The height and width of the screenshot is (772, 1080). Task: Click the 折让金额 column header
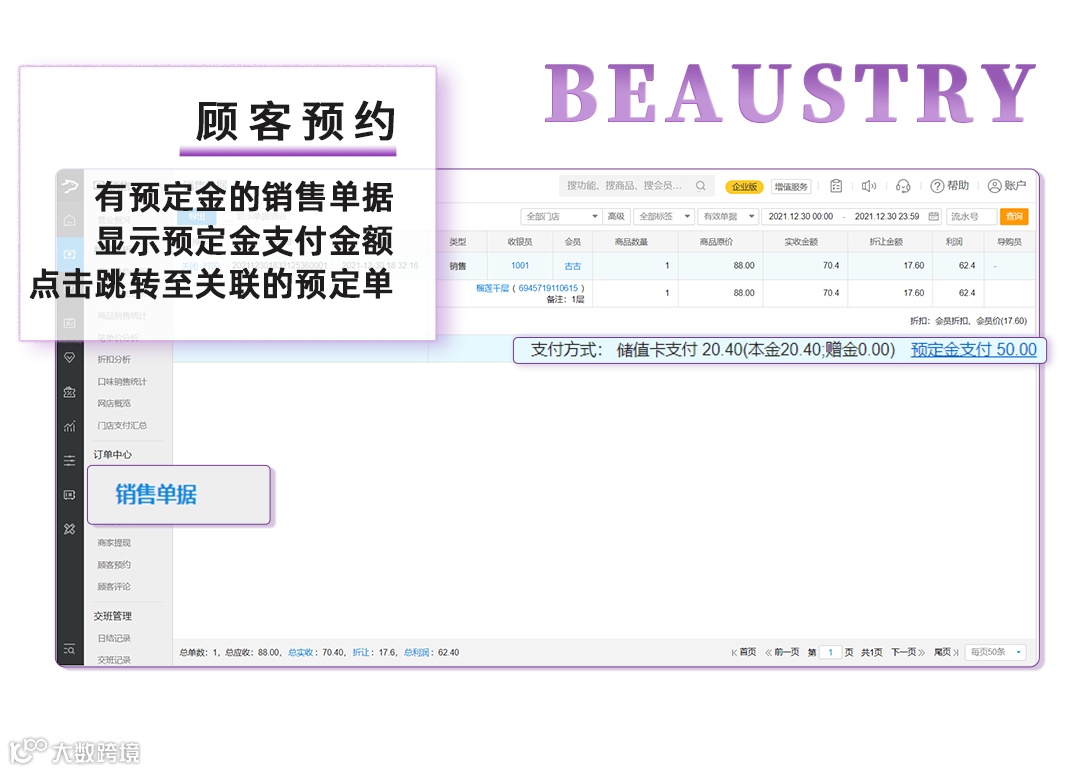pos(886,242)
